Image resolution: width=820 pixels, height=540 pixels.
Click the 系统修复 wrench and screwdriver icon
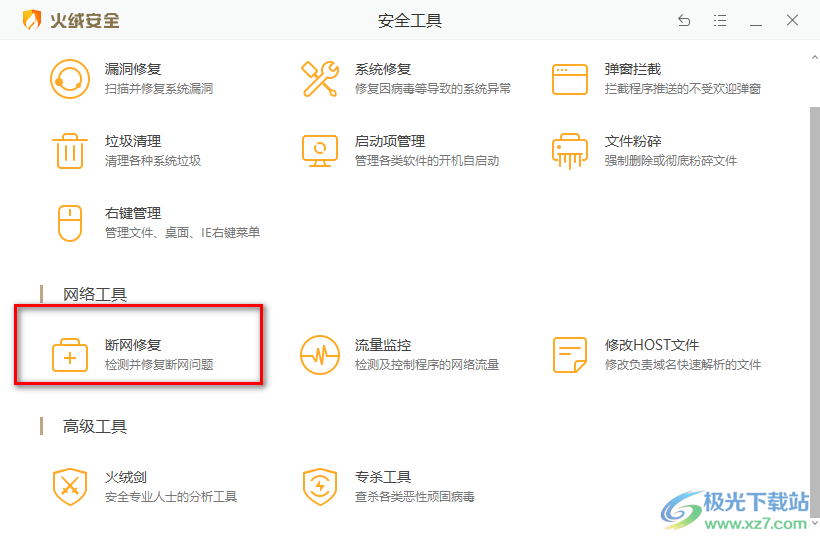(320, 79)
